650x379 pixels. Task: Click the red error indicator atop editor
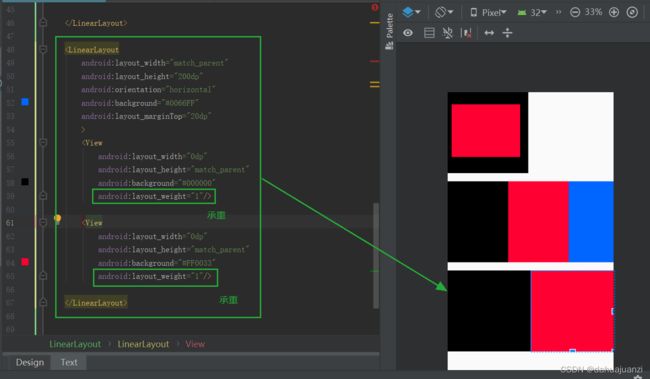pyautogui.click(x=375, y=7)
